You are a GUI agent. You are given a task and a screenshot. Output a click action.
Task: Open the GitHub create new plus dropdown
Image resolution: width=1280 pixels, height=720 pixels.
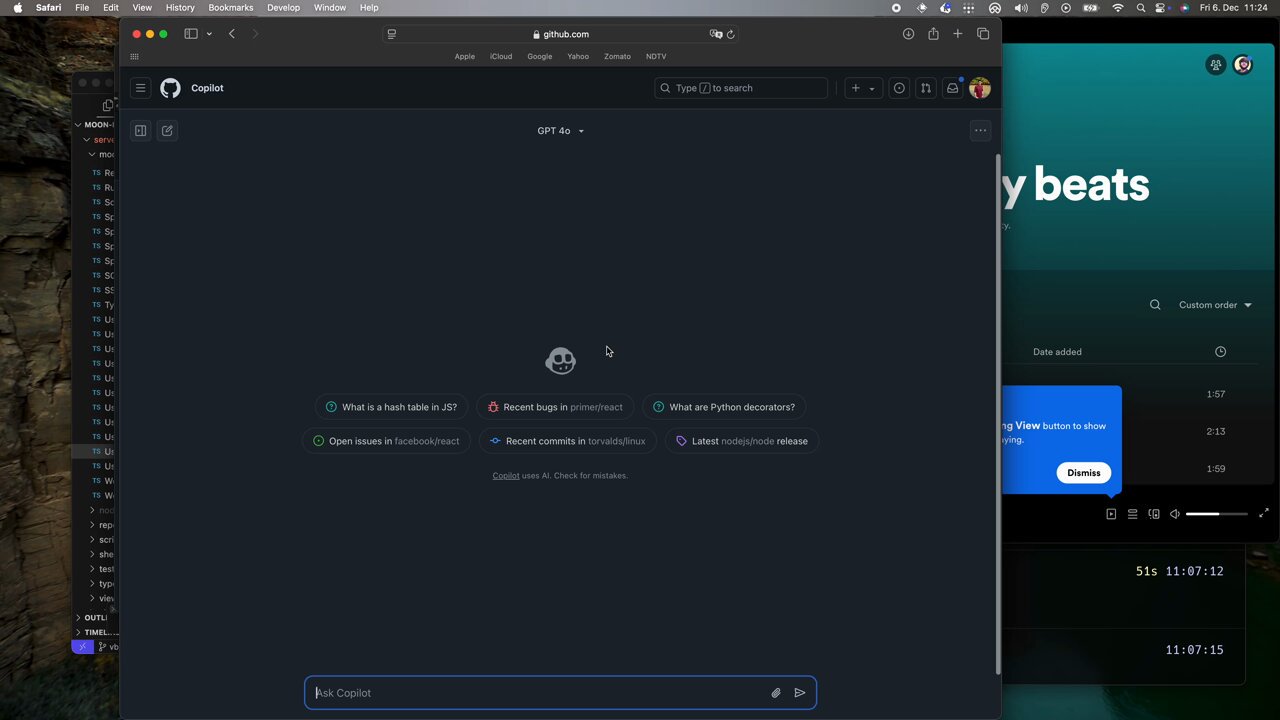[862, 88]
